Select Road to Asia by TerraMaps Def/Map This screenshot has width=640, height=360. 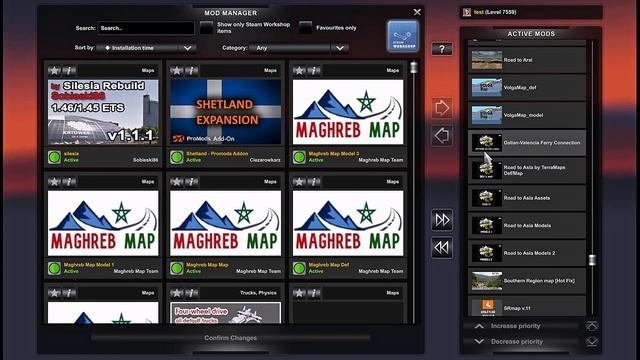tap(527, 170)
